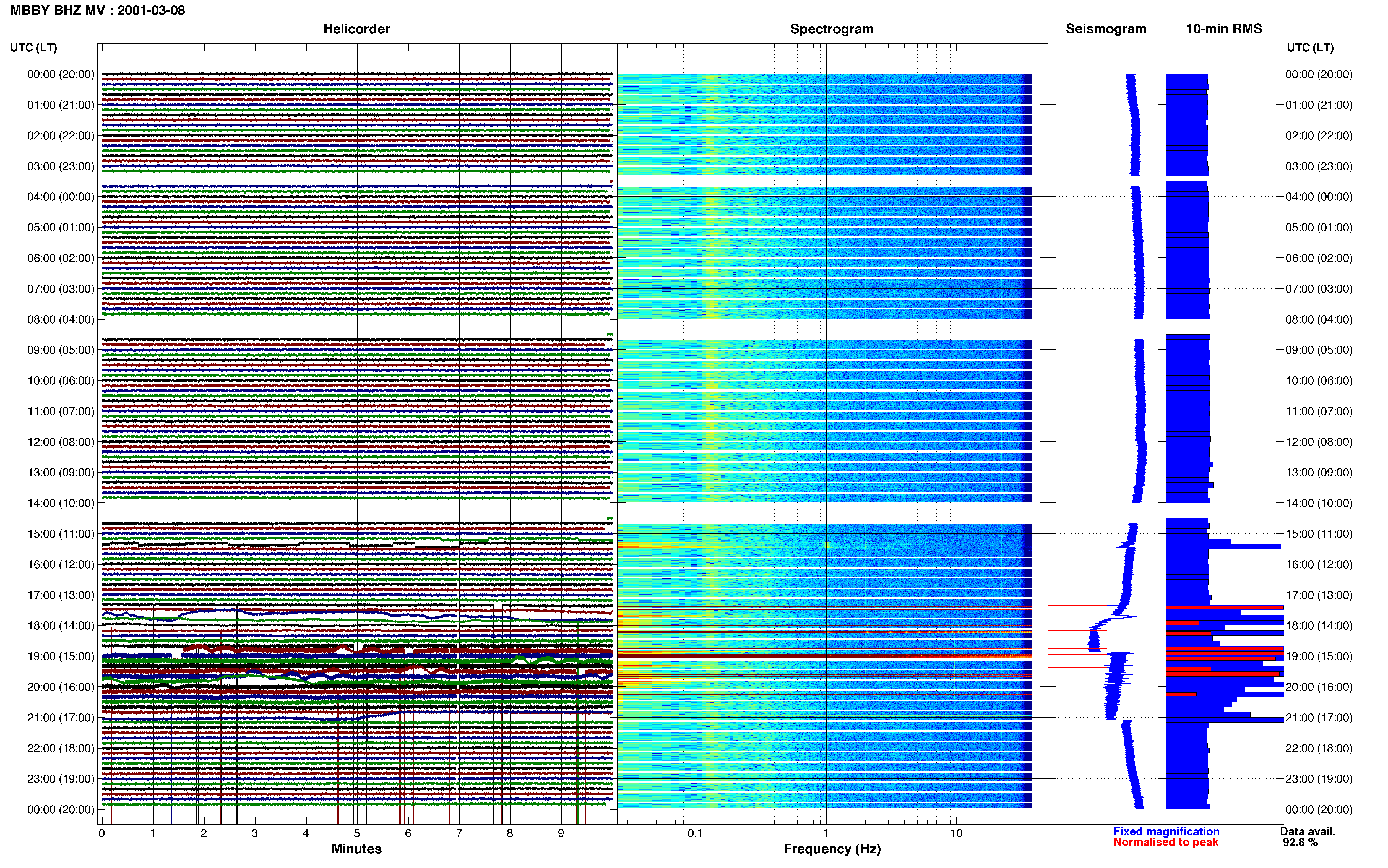Screen dimensions: 1388x868
Task: Click the "Frequency (Hz)" axis label
Action: click(832, 849)
